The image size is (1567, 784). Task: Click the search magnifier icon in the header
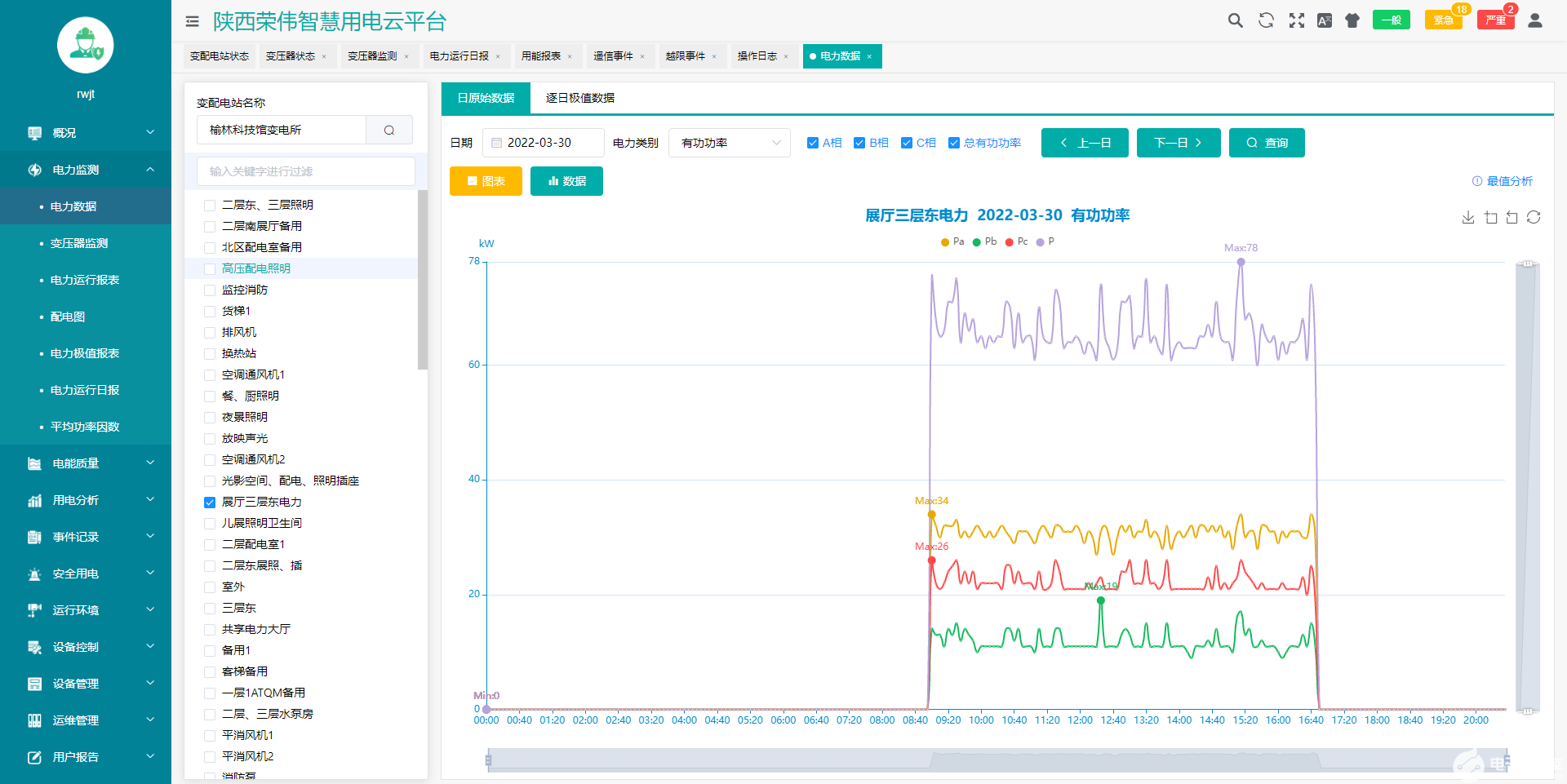[x=1235, y=20]
